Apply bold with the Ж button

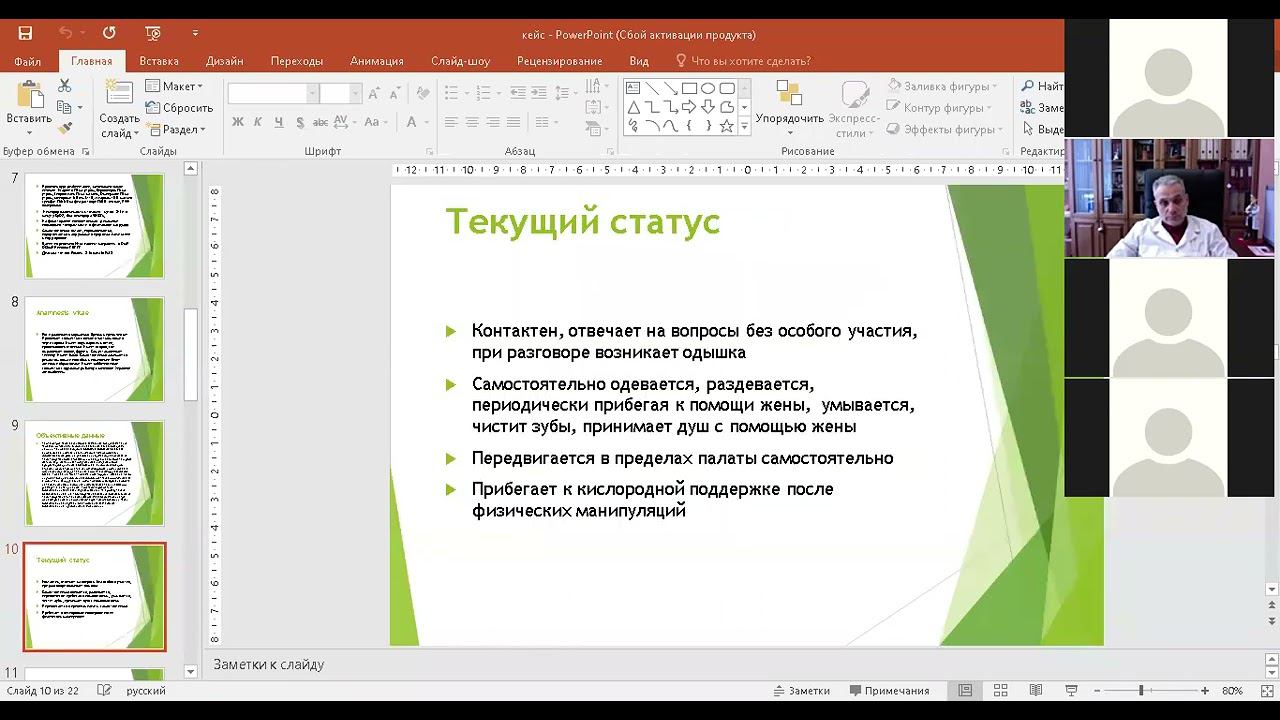point(238,122)
